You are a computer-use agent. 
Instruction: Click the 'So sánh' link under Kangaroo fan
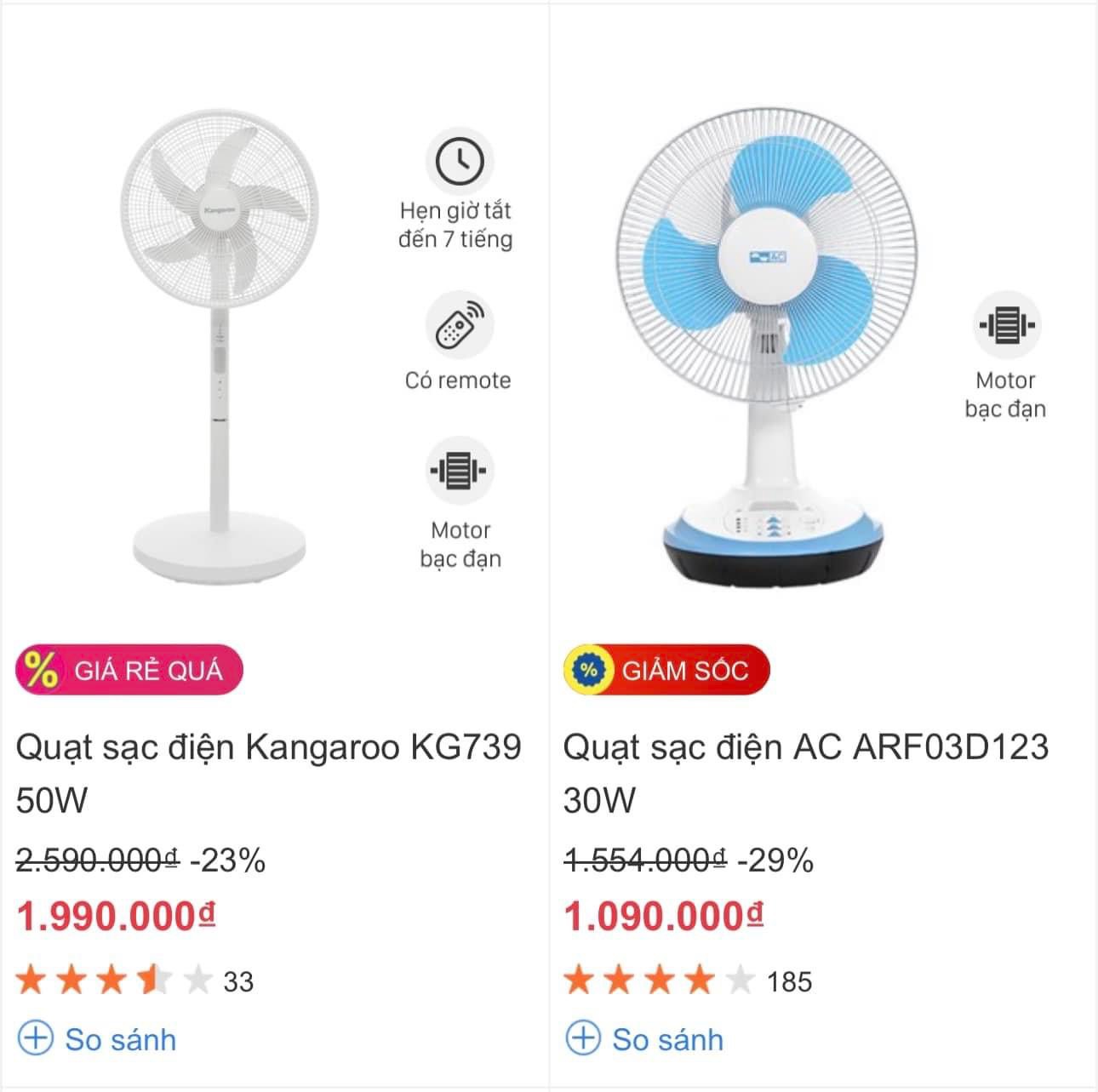tap(121, 1039)
